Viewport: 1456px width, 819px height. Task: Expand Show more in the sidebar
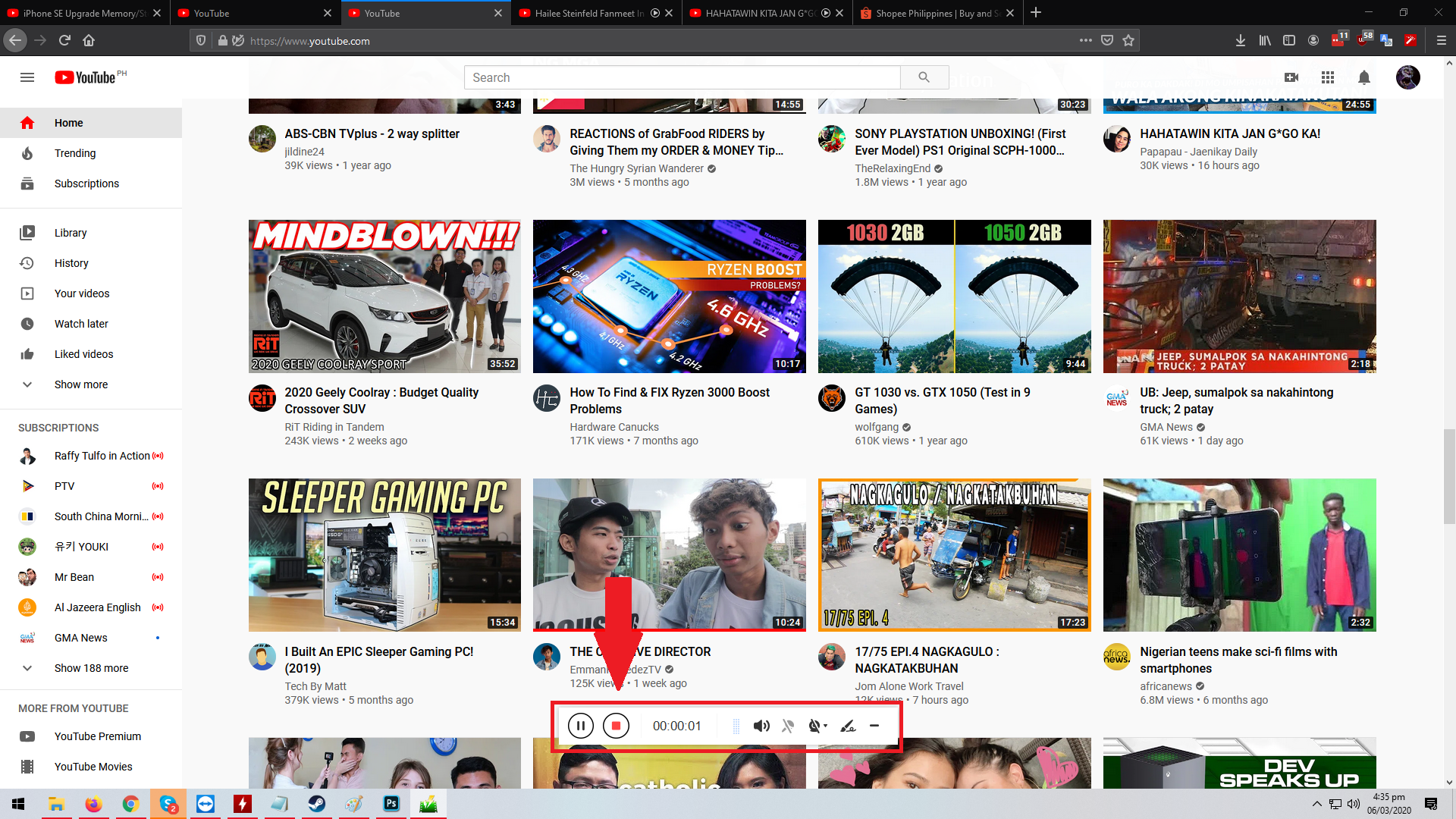pyautogui.click(x=80, y=384)
